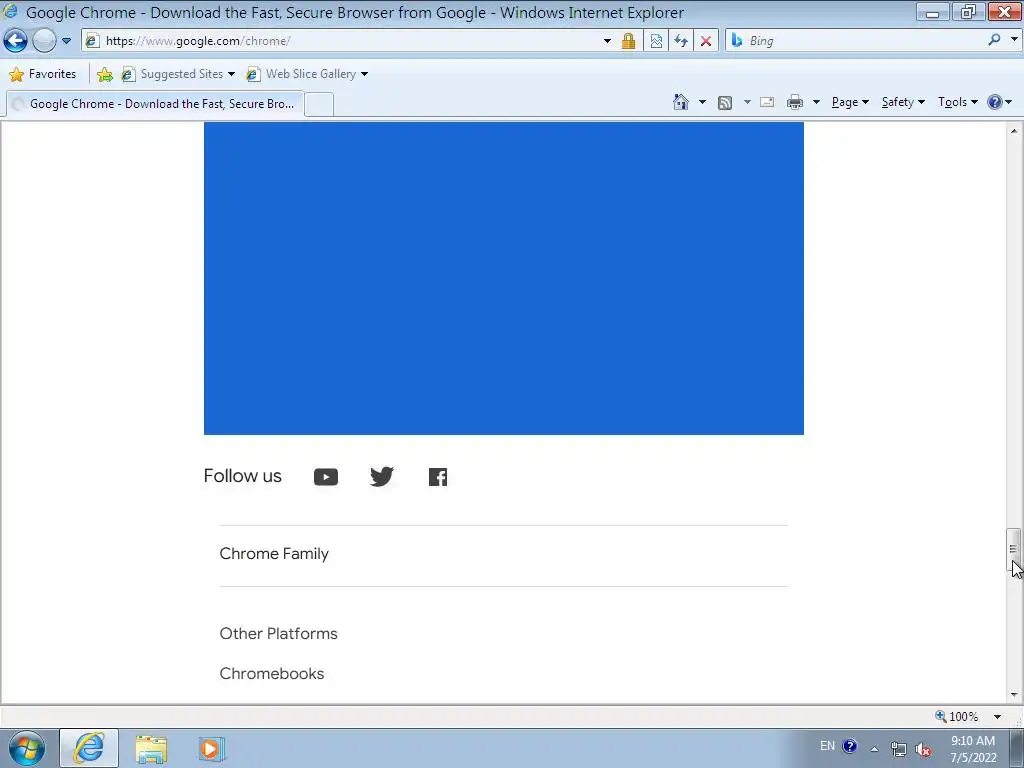Open the Tools menu
Screen dimensions: 1024x768
tap(957, 102)
